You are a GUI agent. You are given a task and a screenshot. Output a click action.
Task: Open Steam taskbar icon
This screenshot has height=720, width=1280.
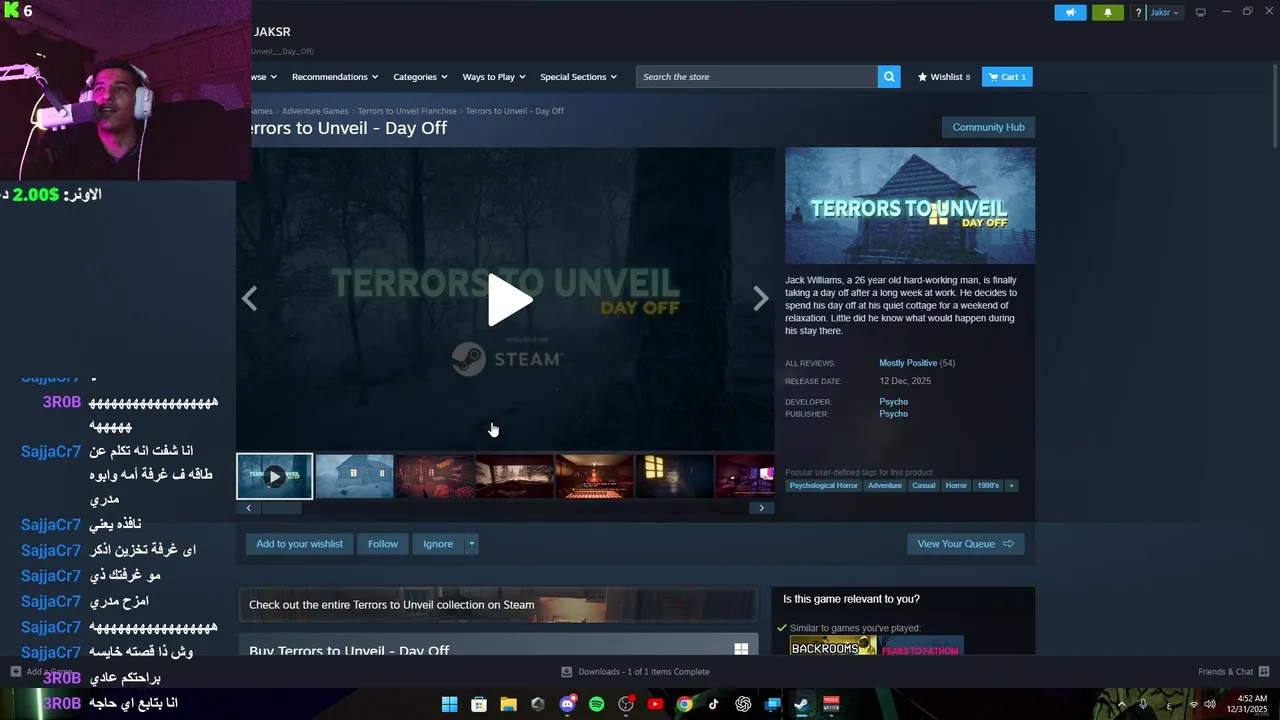[801, 704]
